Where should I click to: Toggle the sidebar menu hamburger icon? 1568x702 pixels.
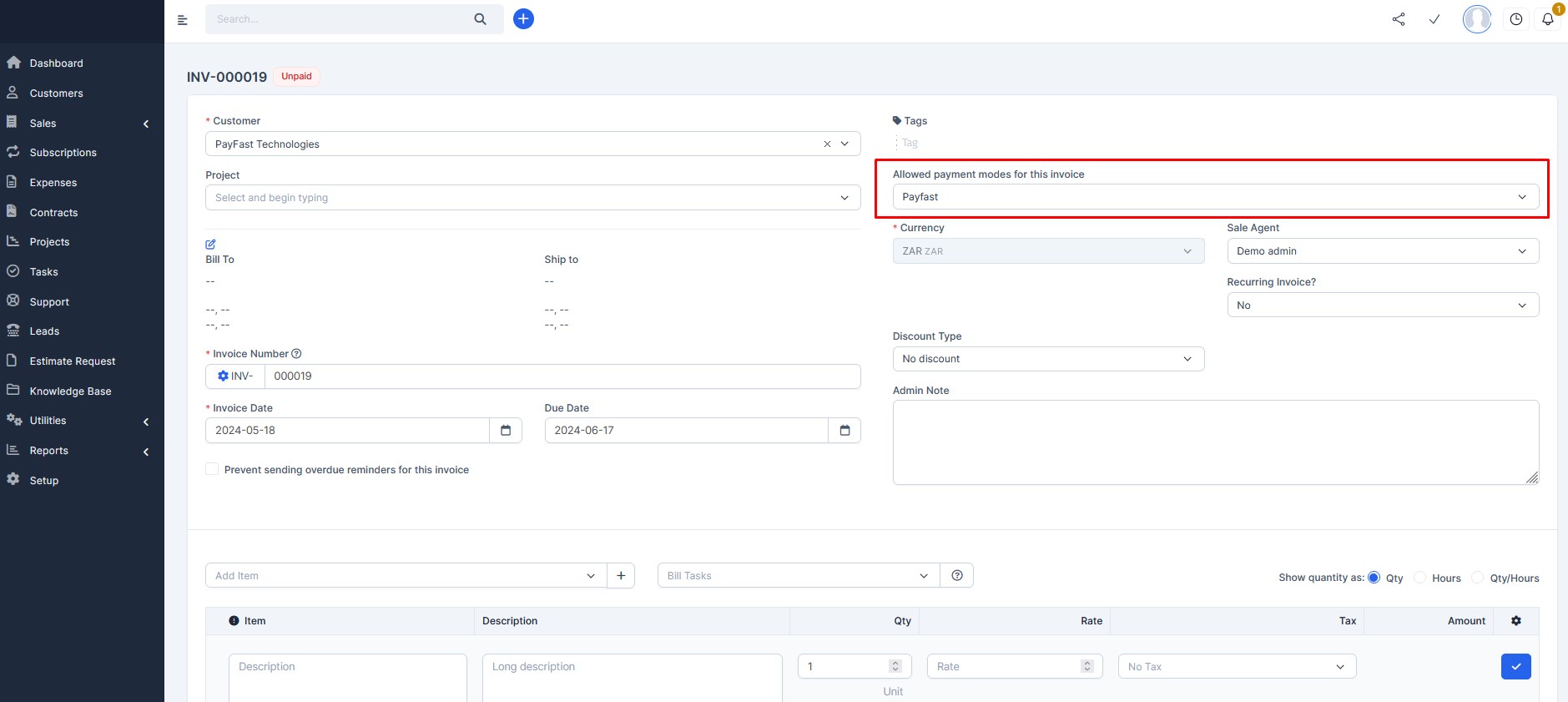[183, 20]
